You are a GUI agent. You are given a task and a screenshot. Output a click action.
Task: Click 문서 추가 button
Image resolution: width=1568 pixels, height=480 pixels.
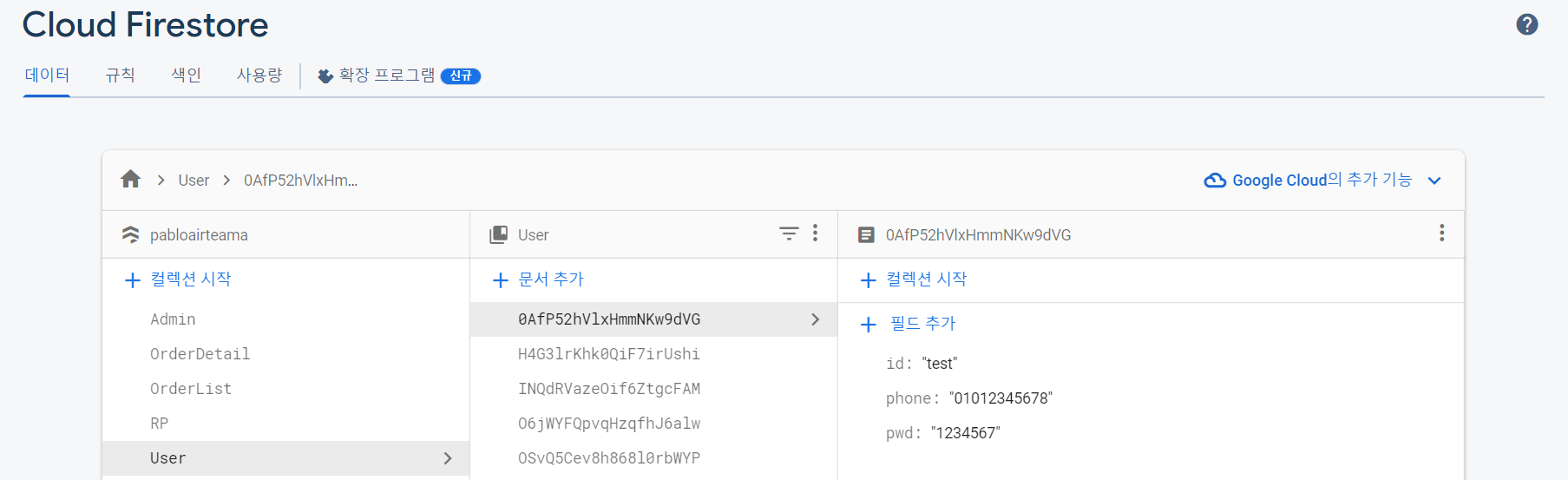(x=551, y=279)
